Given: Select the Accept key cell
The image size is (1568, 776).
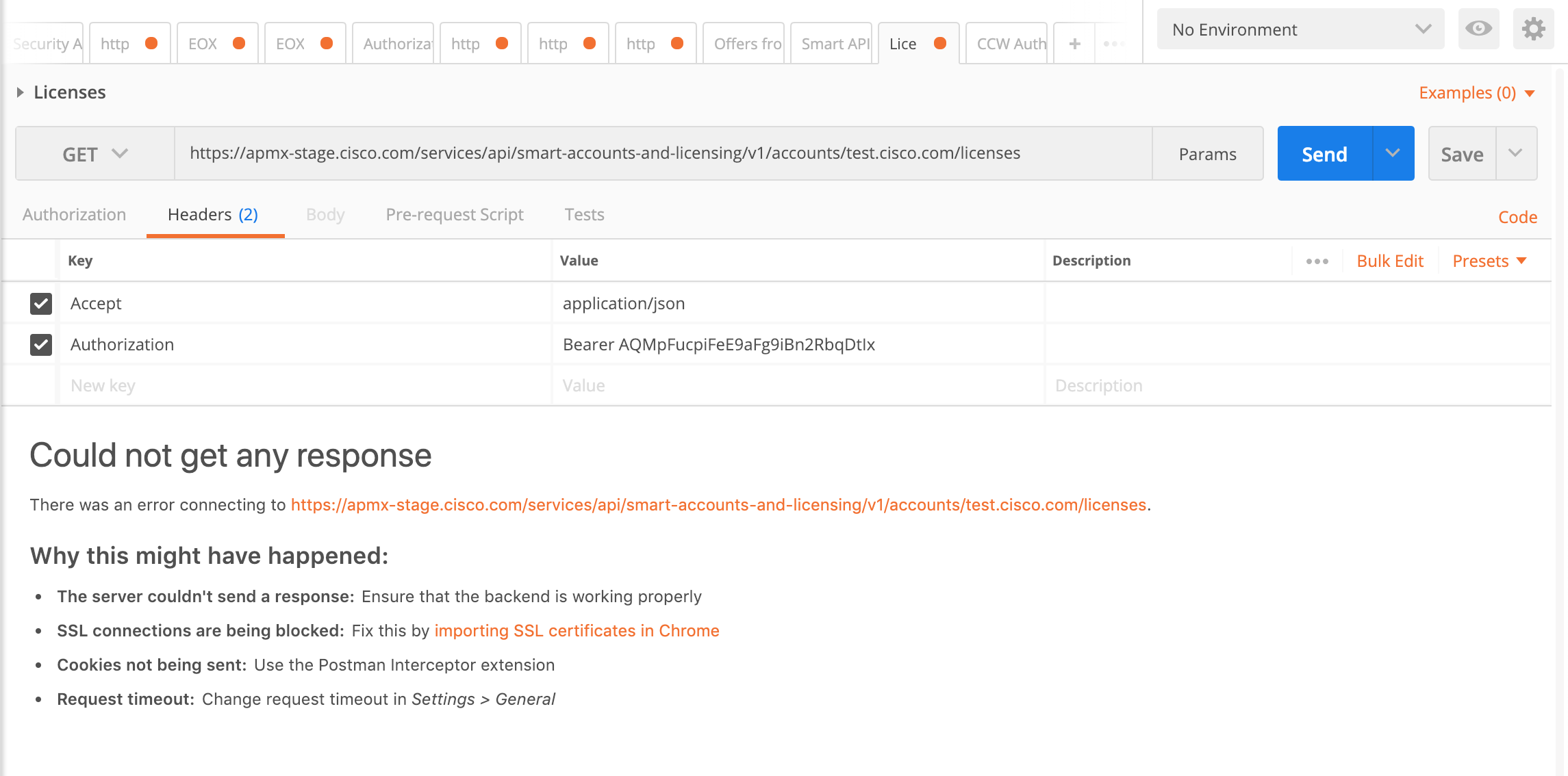Looking at the screenshot, I should pos(305,303).
